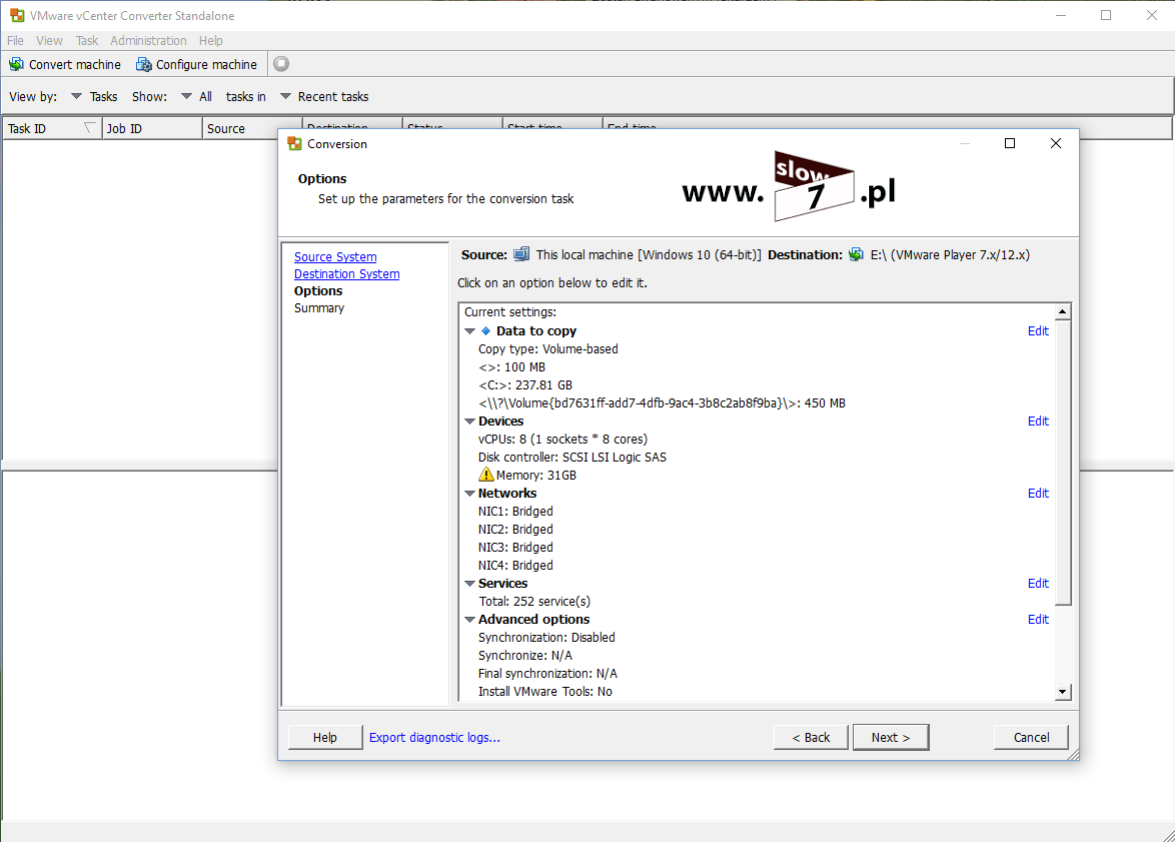Sort by the Job ID column header

point(152,129)
